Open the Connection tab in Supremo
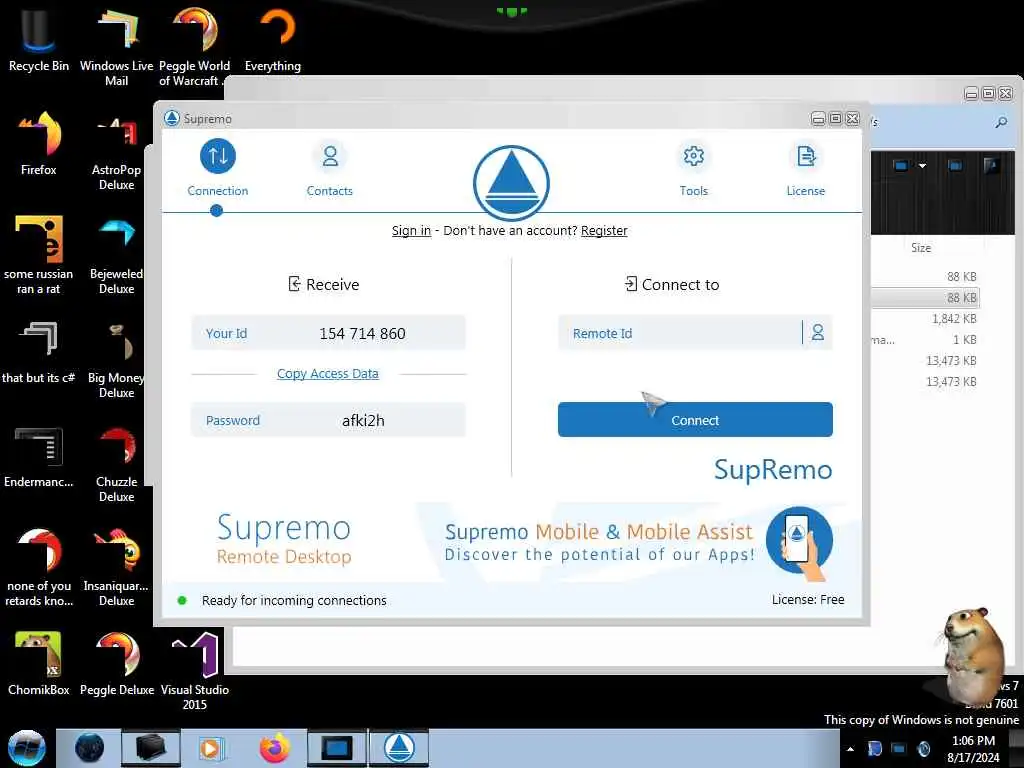The width and height of the screenshot is (1024, 768). point(217,168)
